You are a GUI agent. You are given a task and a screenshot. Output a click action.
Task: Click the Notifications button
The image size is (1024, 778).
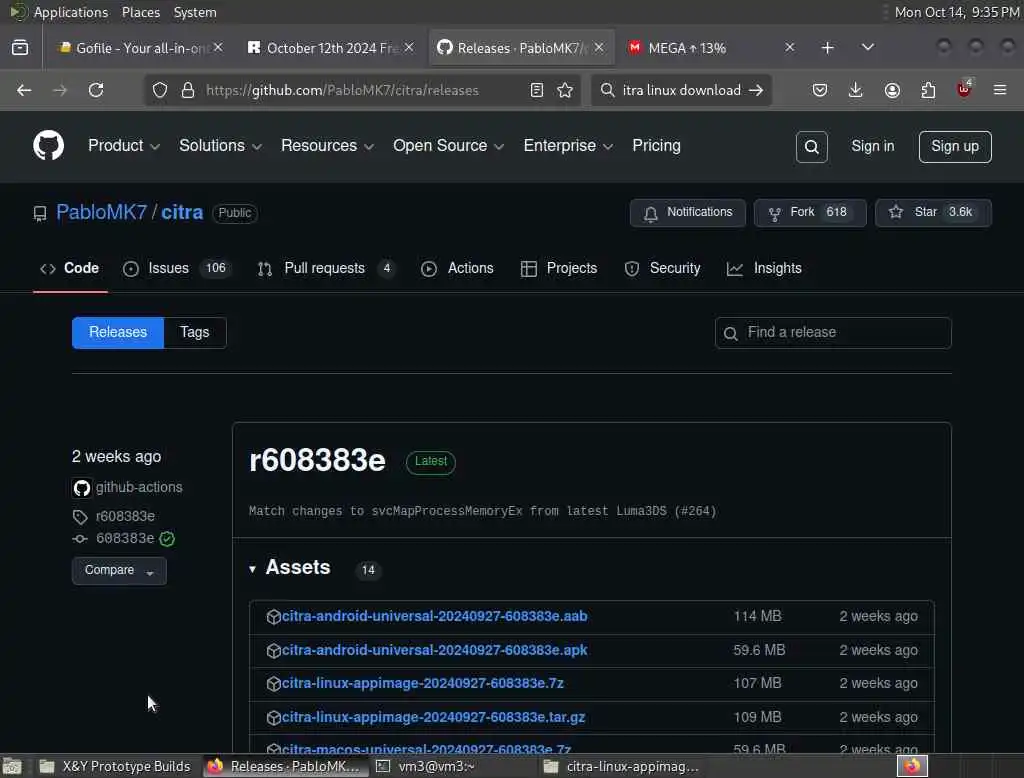pos(688,213)
